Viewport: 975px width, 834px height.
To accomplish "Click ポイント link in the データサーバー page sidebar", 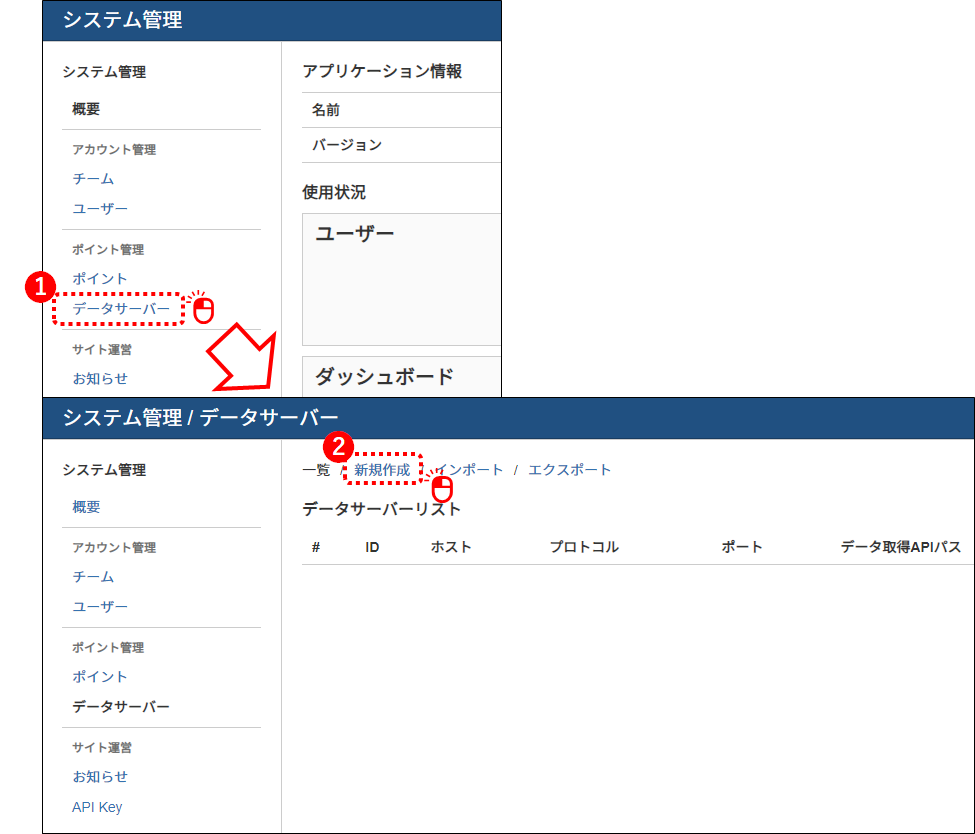I will [x=99, y=676].
